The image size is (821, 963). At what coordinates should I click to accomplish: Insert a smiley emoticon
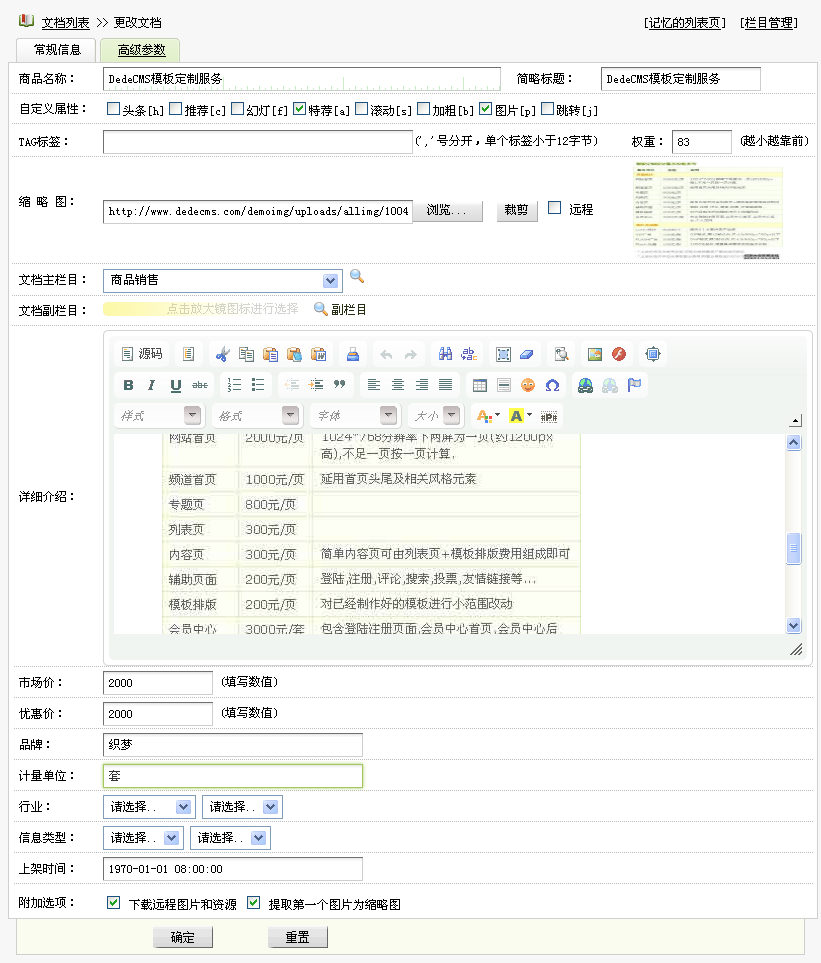point(528,385)
